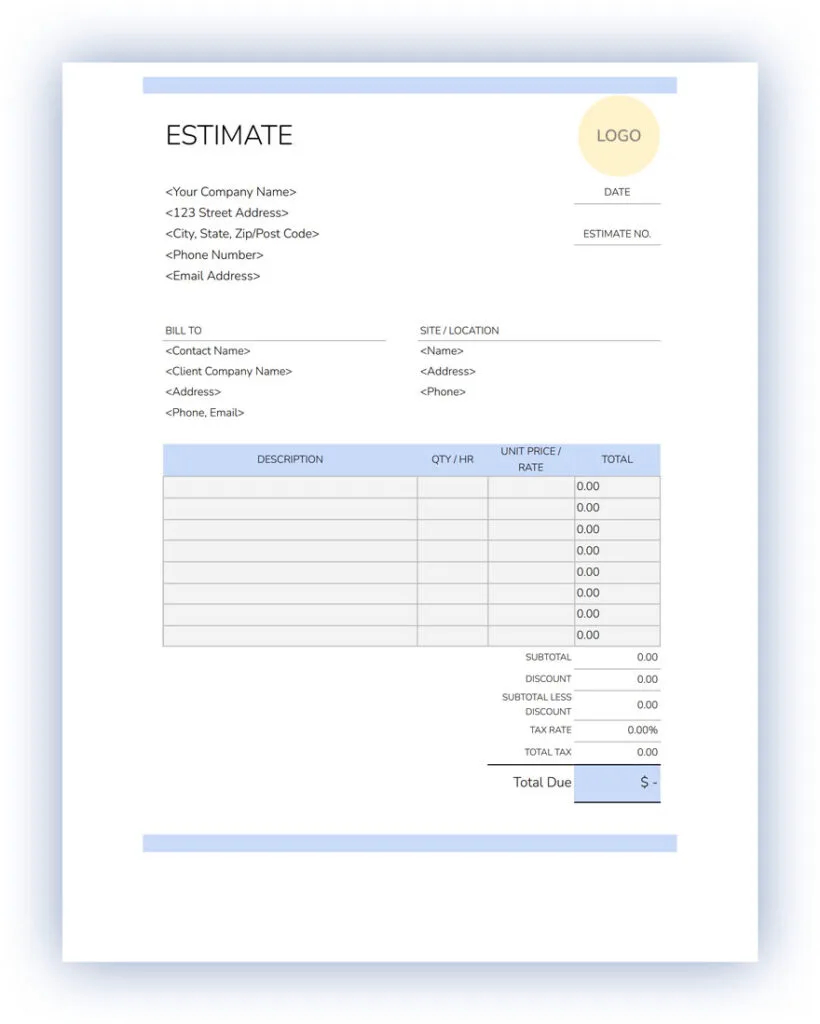Select the ESTIMATE NO. field
Screen dimensions: 820x1024
tap(617, 234)
